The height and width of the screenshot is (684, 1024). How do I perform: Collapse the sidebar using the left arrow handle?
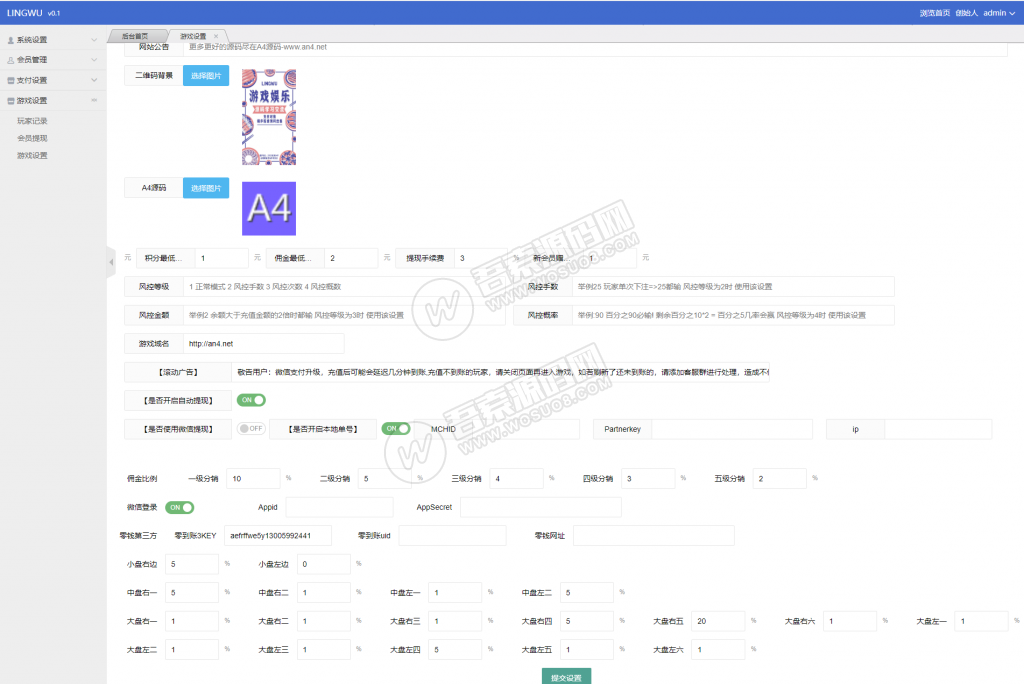(111, 262)
